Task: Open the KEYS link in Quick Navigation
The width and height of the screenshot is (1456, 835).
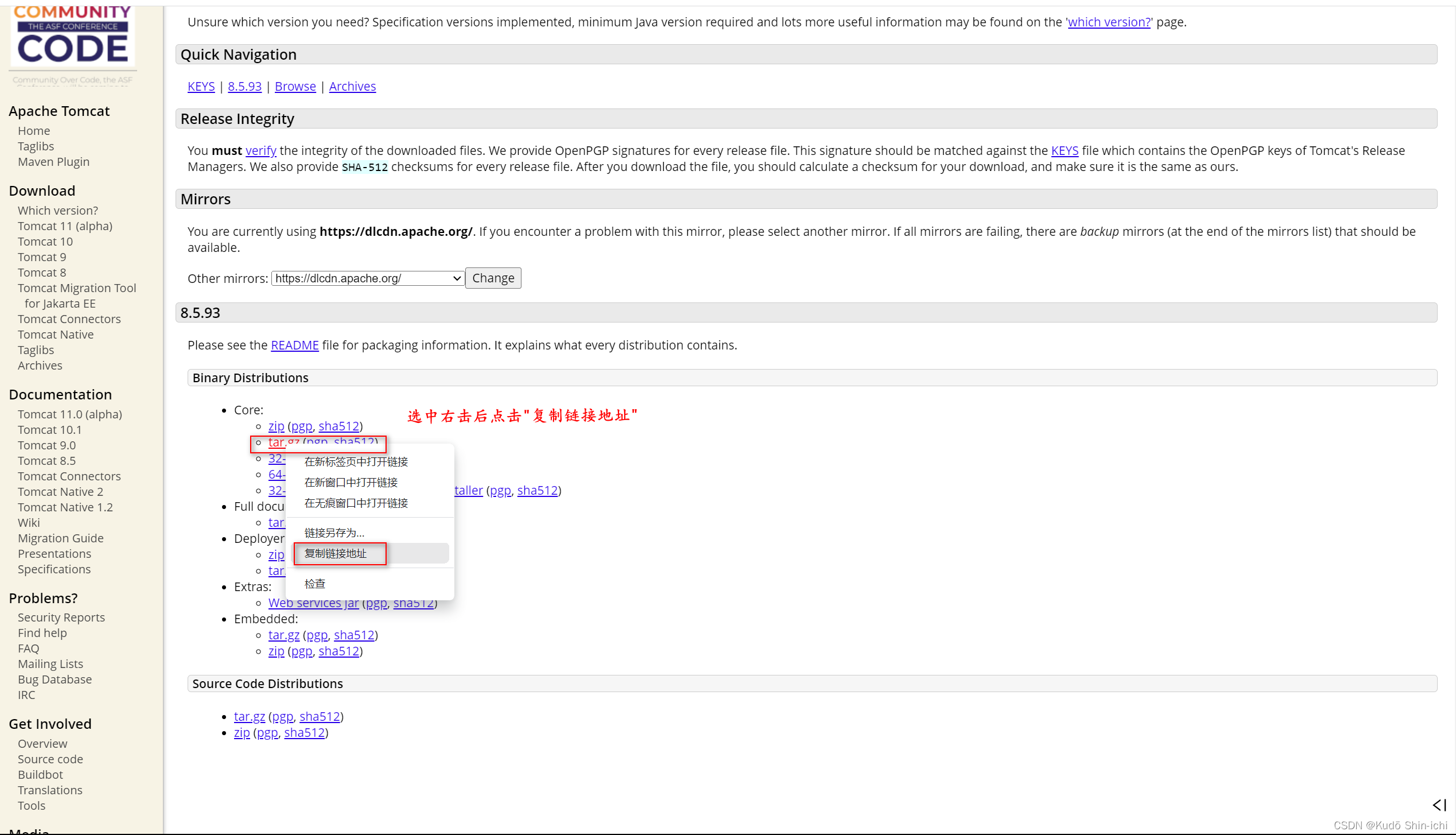Action: 201,87
